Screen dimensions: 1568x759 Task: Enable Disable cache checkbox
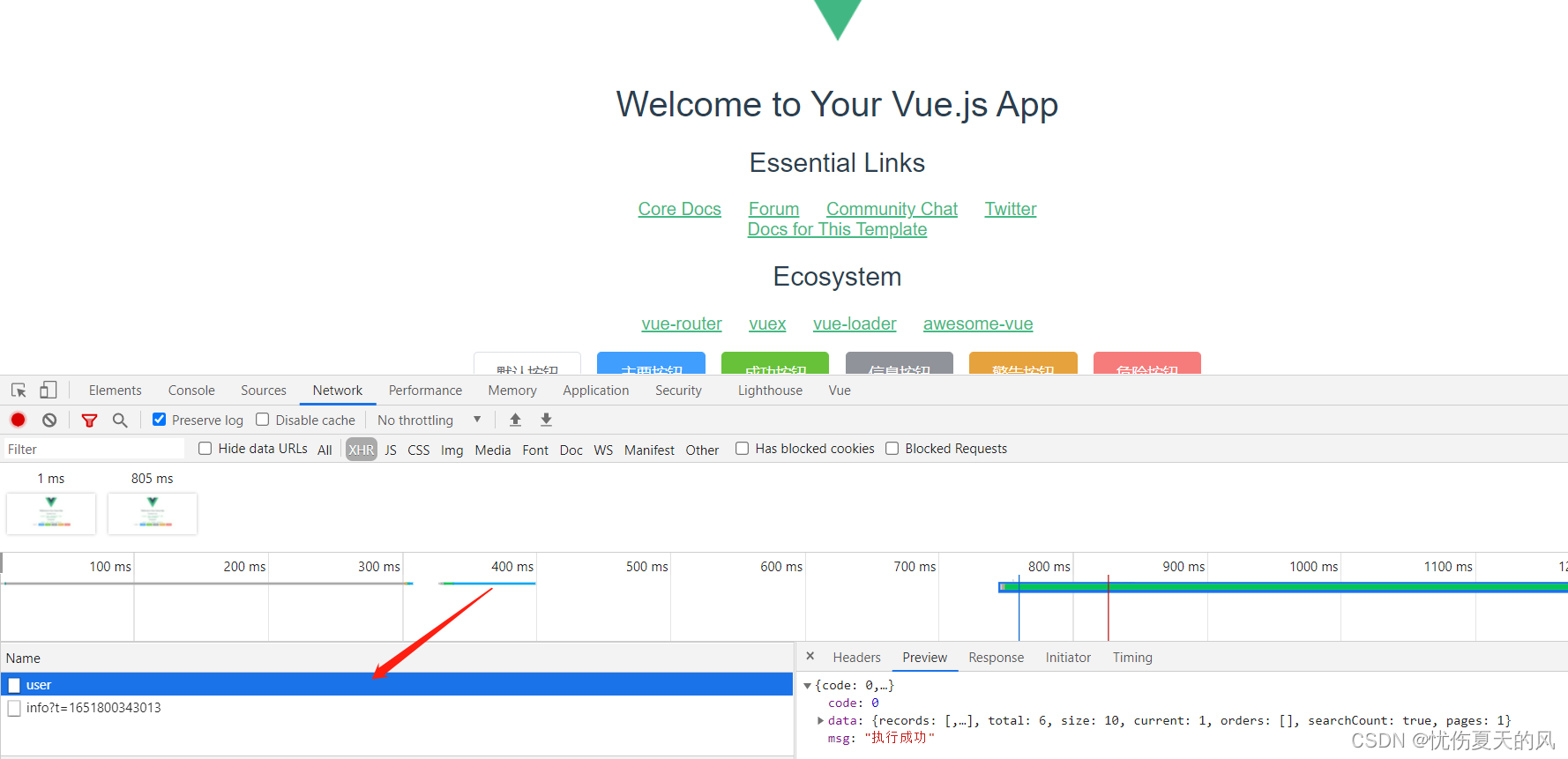[263, 420]
